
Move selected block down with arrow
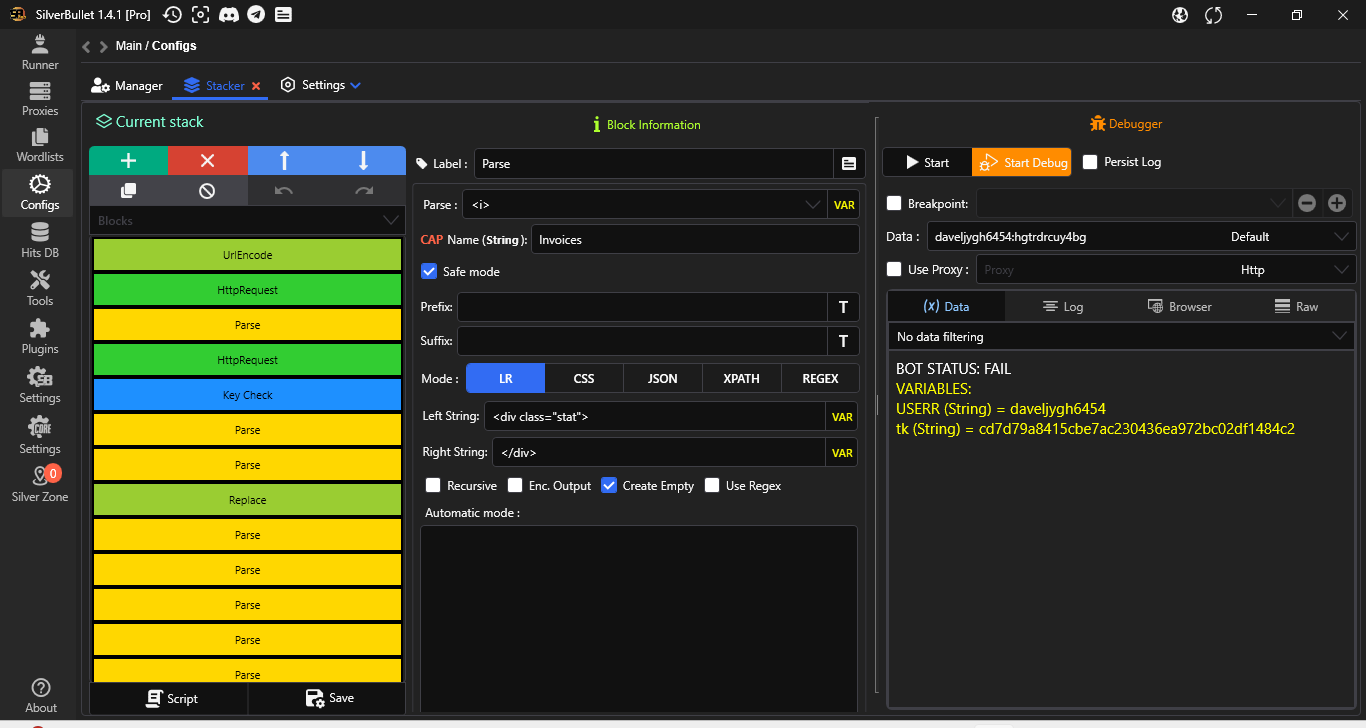click(x=364, y=161)
